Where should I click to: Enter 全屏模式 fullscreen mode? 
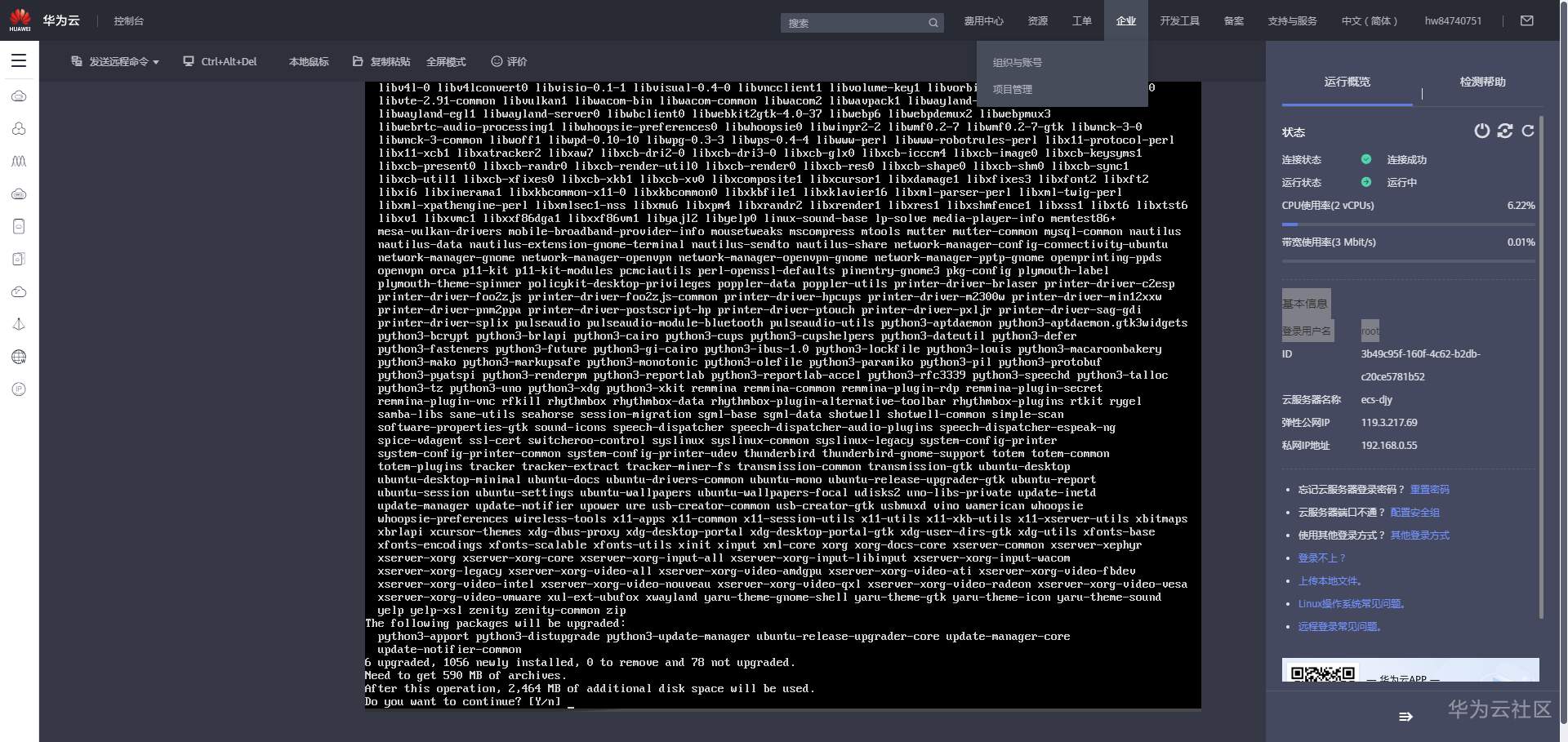click(x=446, y=61)
